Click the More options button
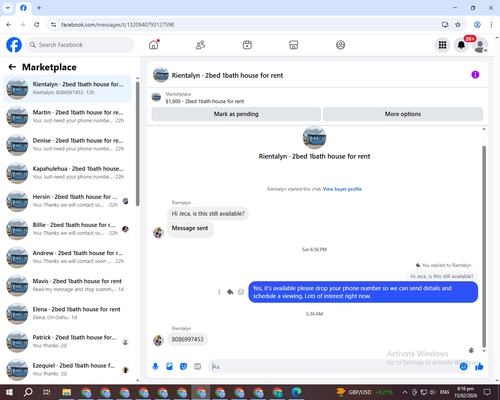Image resolution: width=500 pixels, height=400 pixels. point(403,114)
